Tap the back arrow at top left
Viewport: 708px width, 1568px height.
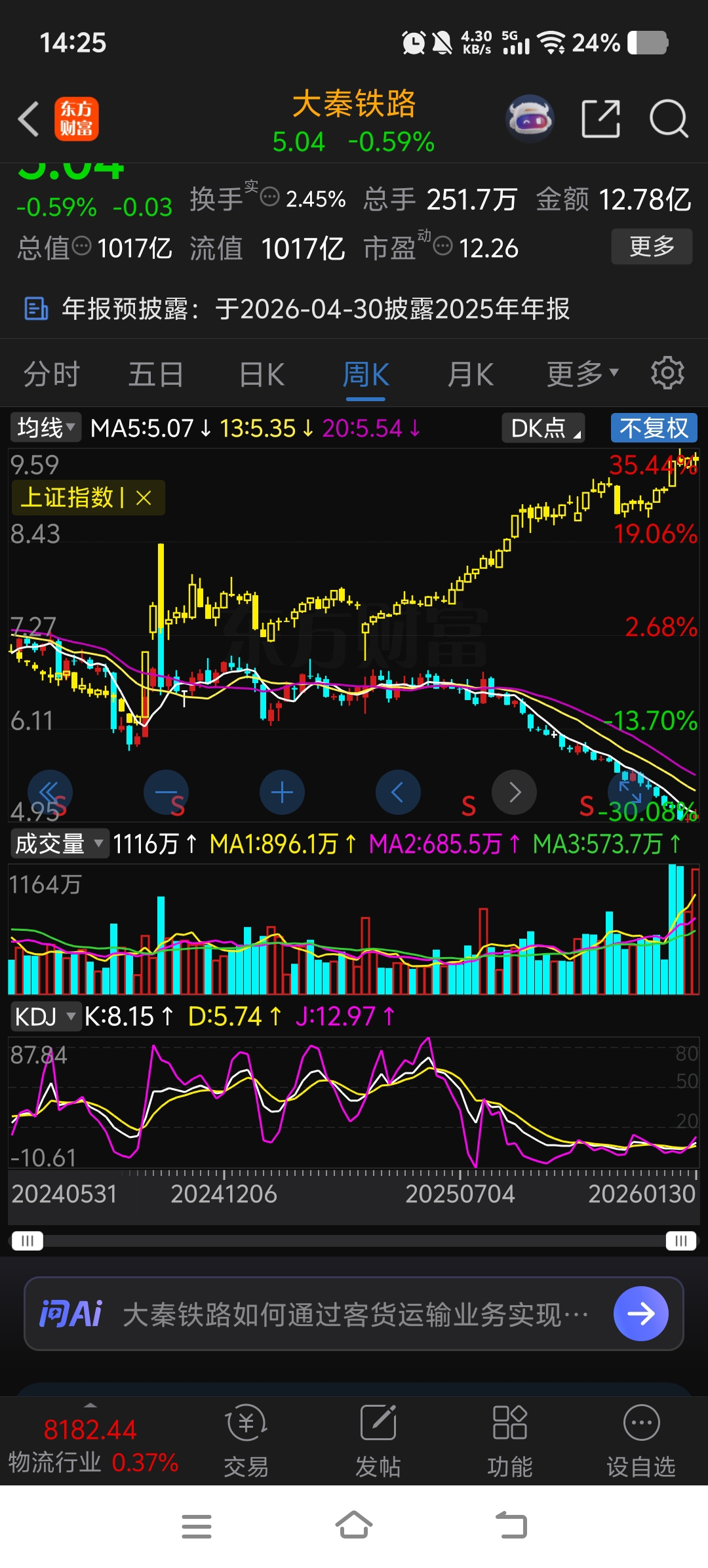click(29, 119)
